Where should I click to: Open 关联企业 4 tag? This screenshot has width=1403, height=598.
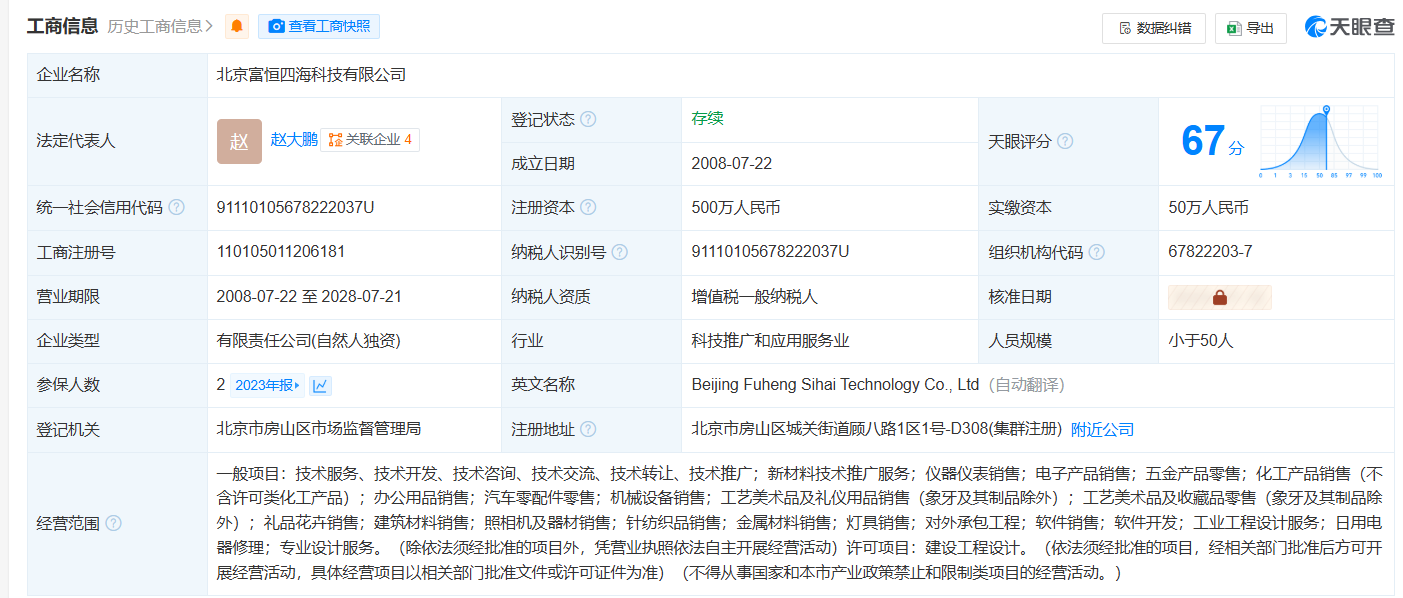pos(370,140)
